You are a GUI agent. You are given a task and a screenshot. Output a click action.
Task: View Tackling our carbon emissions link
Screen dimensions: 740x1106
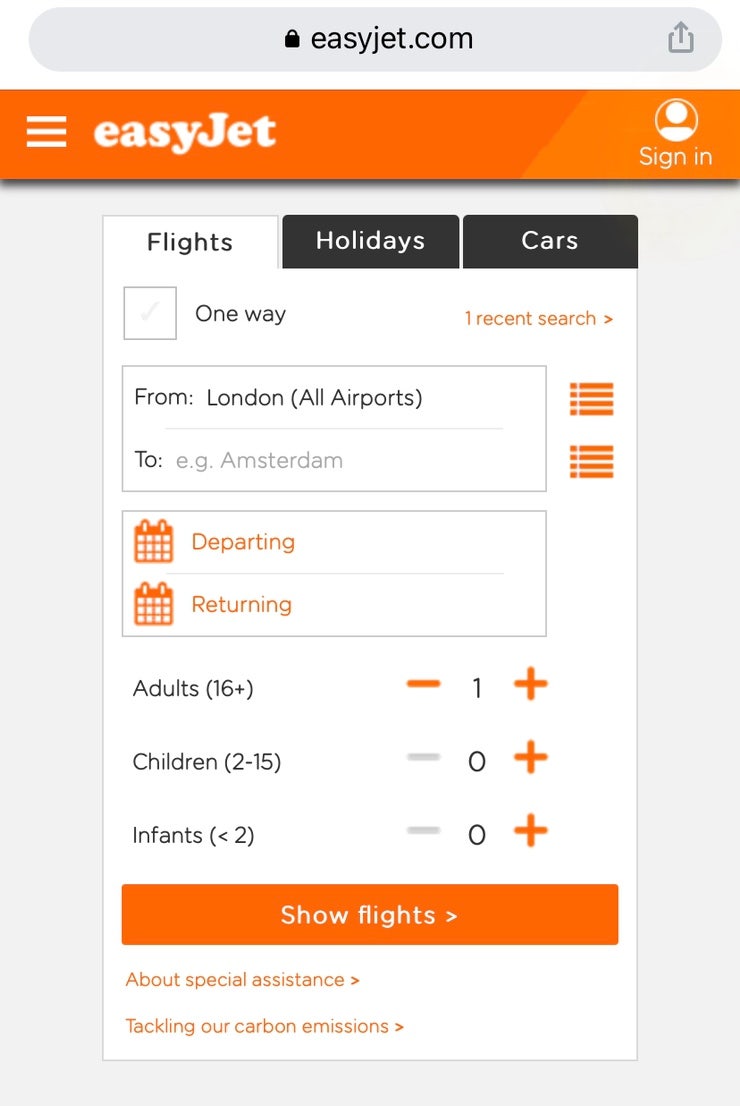click(x=263, y=1026)
